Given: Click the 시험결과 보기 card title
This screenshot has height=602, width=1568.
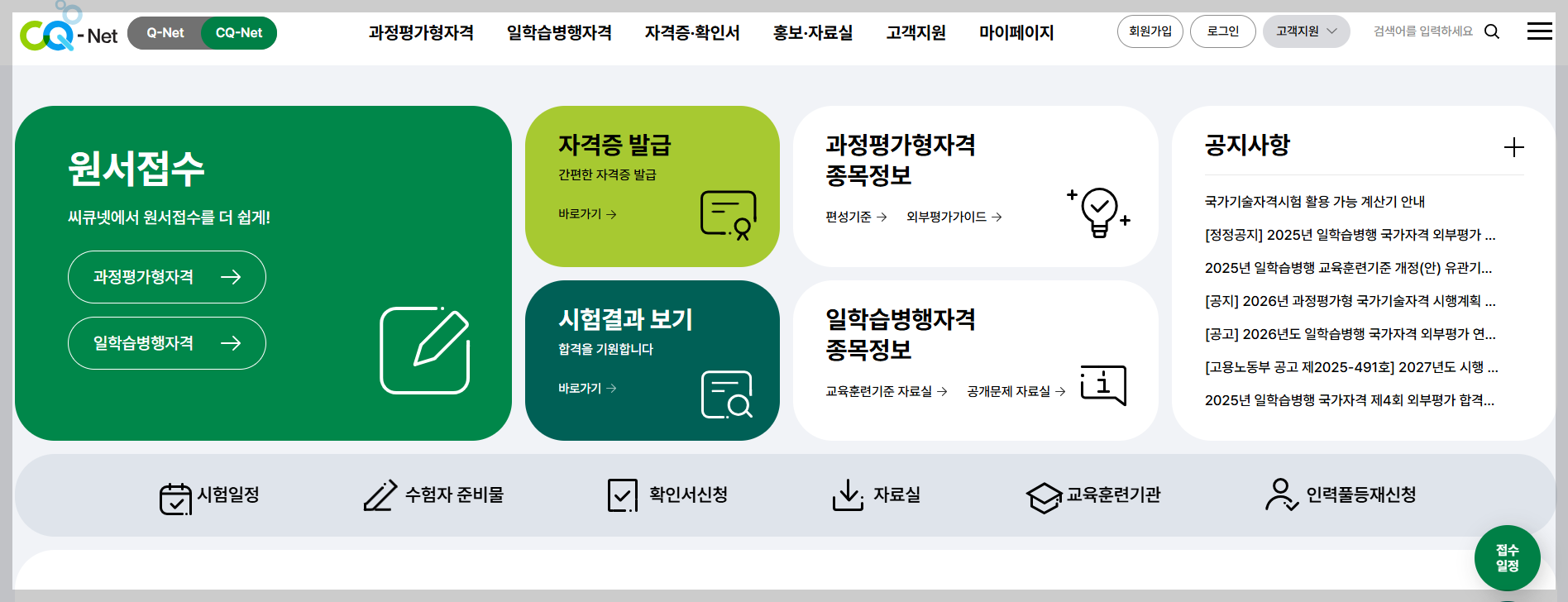Looking at the screenshot, I should 625,319.
